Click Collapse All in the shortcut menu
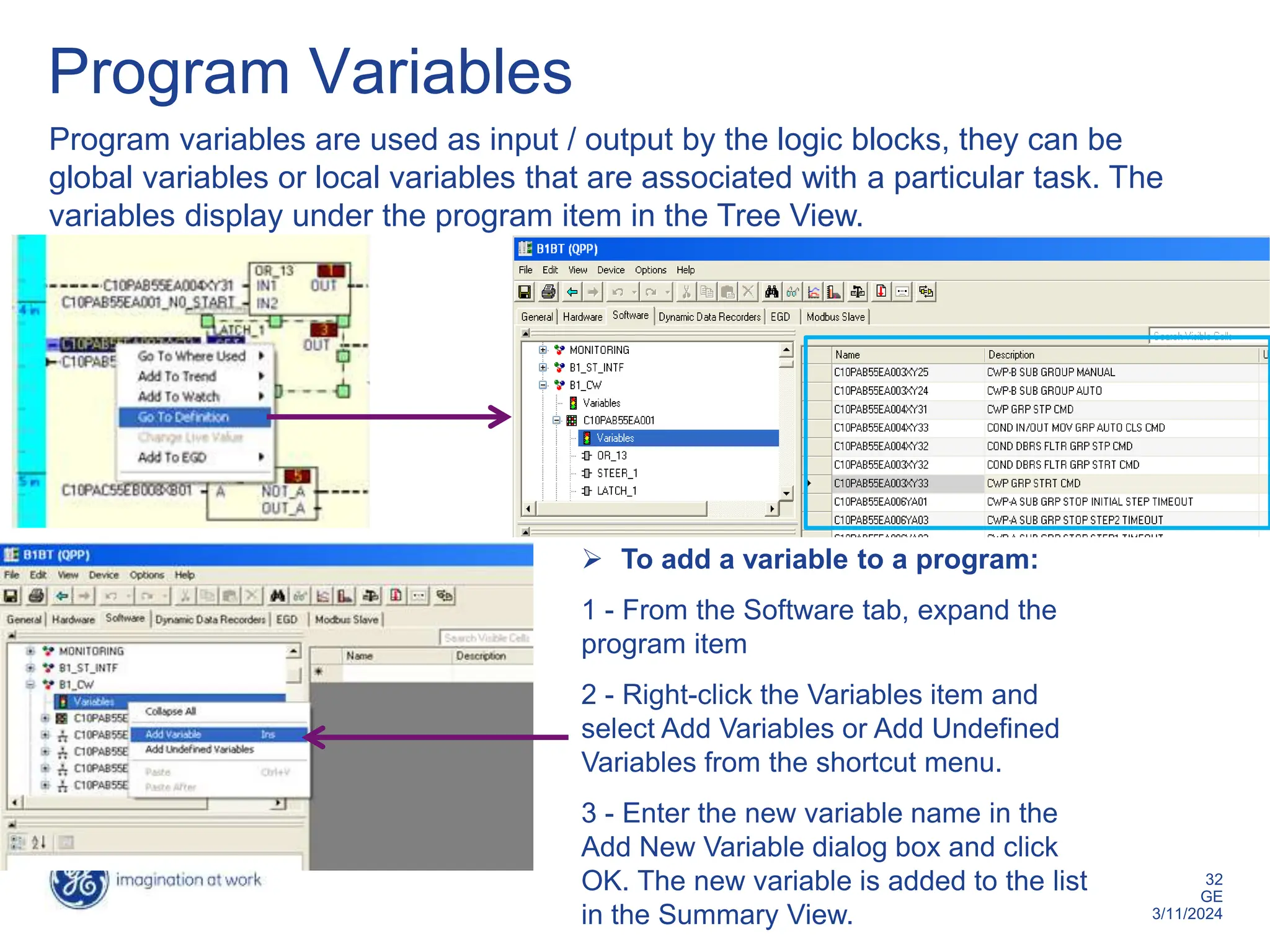 click(x=171, y=712)
